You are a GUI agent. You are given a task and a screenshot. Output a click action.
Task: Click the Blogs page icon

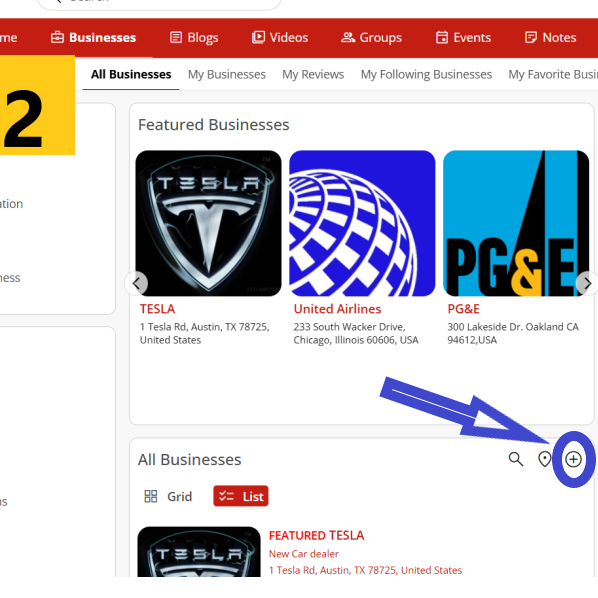[176, 37]
